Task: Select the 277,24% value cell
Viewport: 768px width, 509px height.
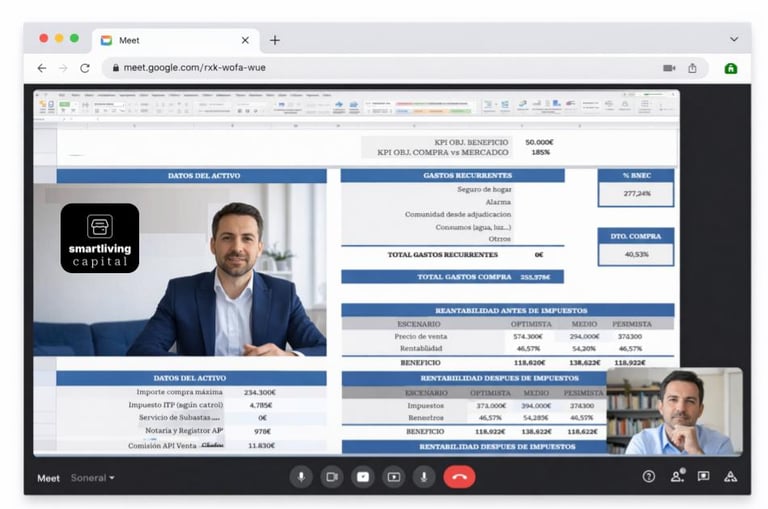Action: click(636, 194)
